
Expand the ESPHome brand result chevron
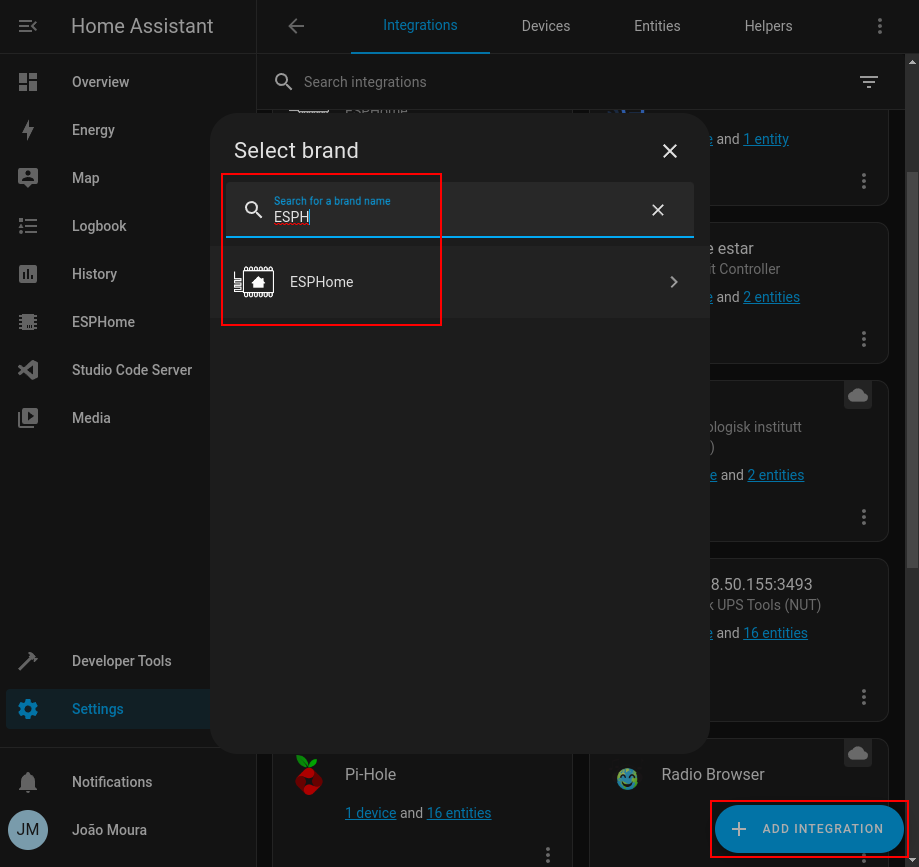[x=674, y=282]
